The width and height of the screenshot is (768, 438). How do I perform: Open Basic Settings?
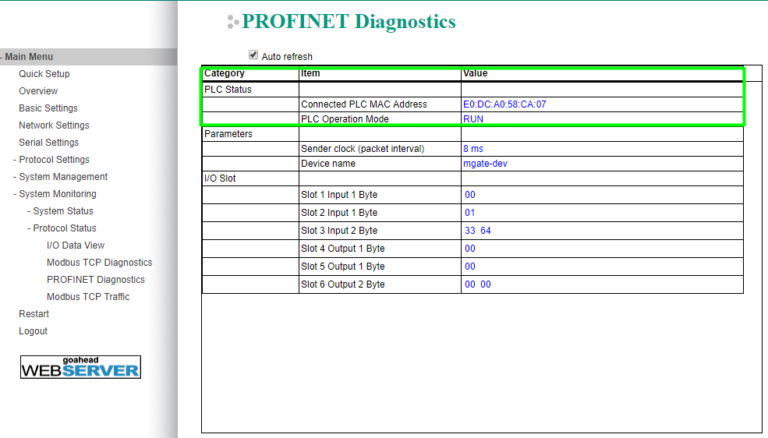pyautogui.click(x=48, y=108)
